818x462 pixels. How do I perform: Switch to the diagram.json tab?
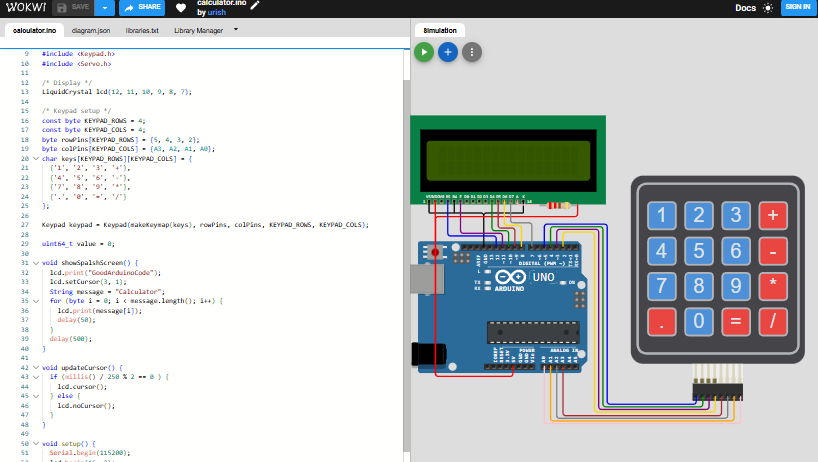pyautogui.click(x=92, y=31)
